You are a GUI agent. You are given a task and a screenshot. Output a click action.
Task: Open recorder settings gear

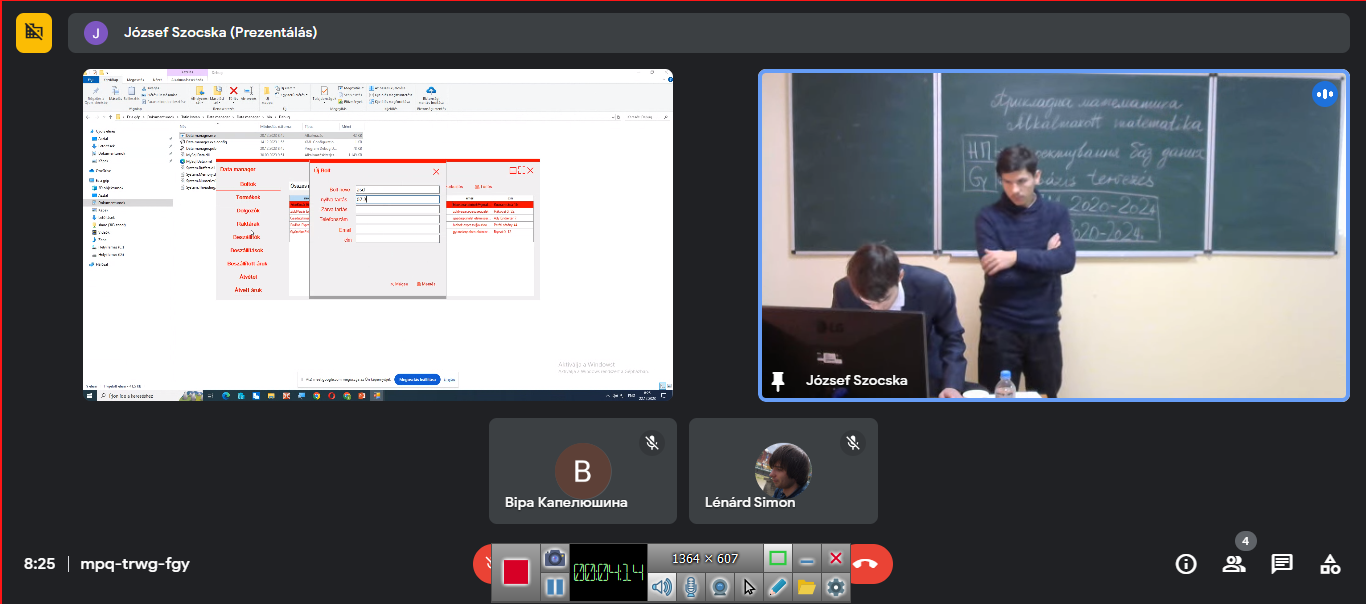coord(836,587)
